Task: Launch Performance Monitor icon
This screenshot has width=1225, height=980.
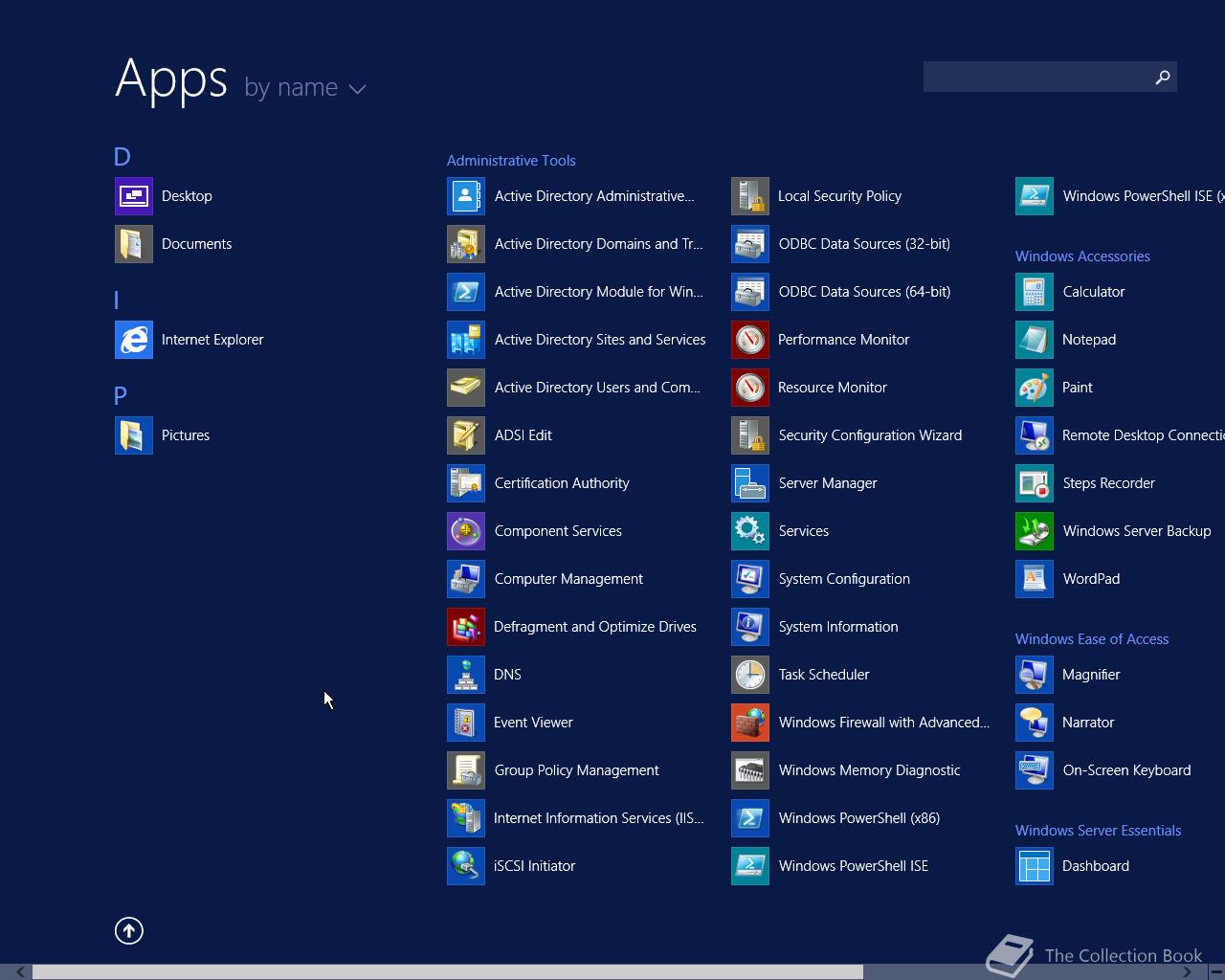Action: coord(750,340)
